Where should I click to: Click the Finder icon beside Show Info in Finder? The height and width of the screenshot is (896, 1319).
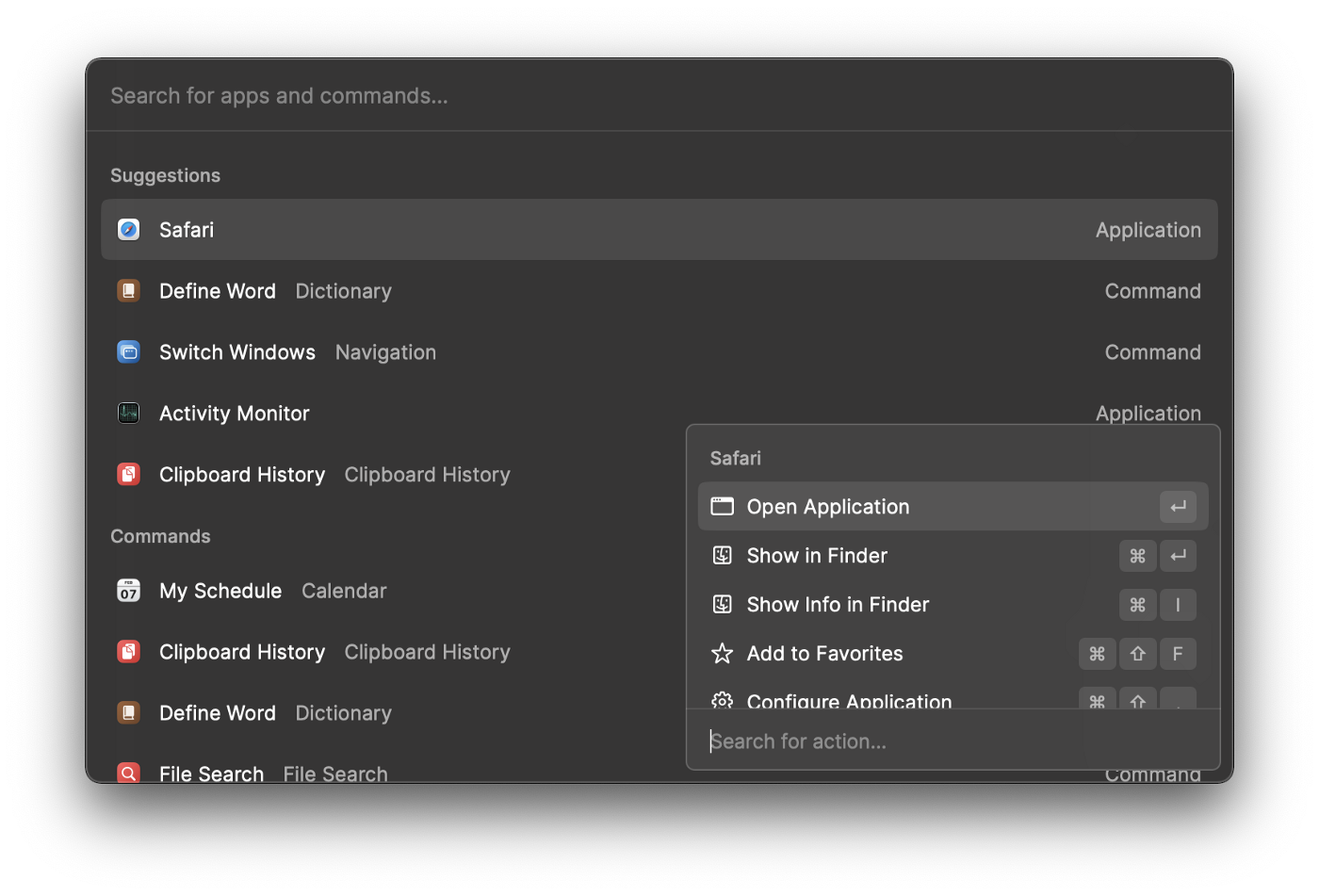(723, 605)
